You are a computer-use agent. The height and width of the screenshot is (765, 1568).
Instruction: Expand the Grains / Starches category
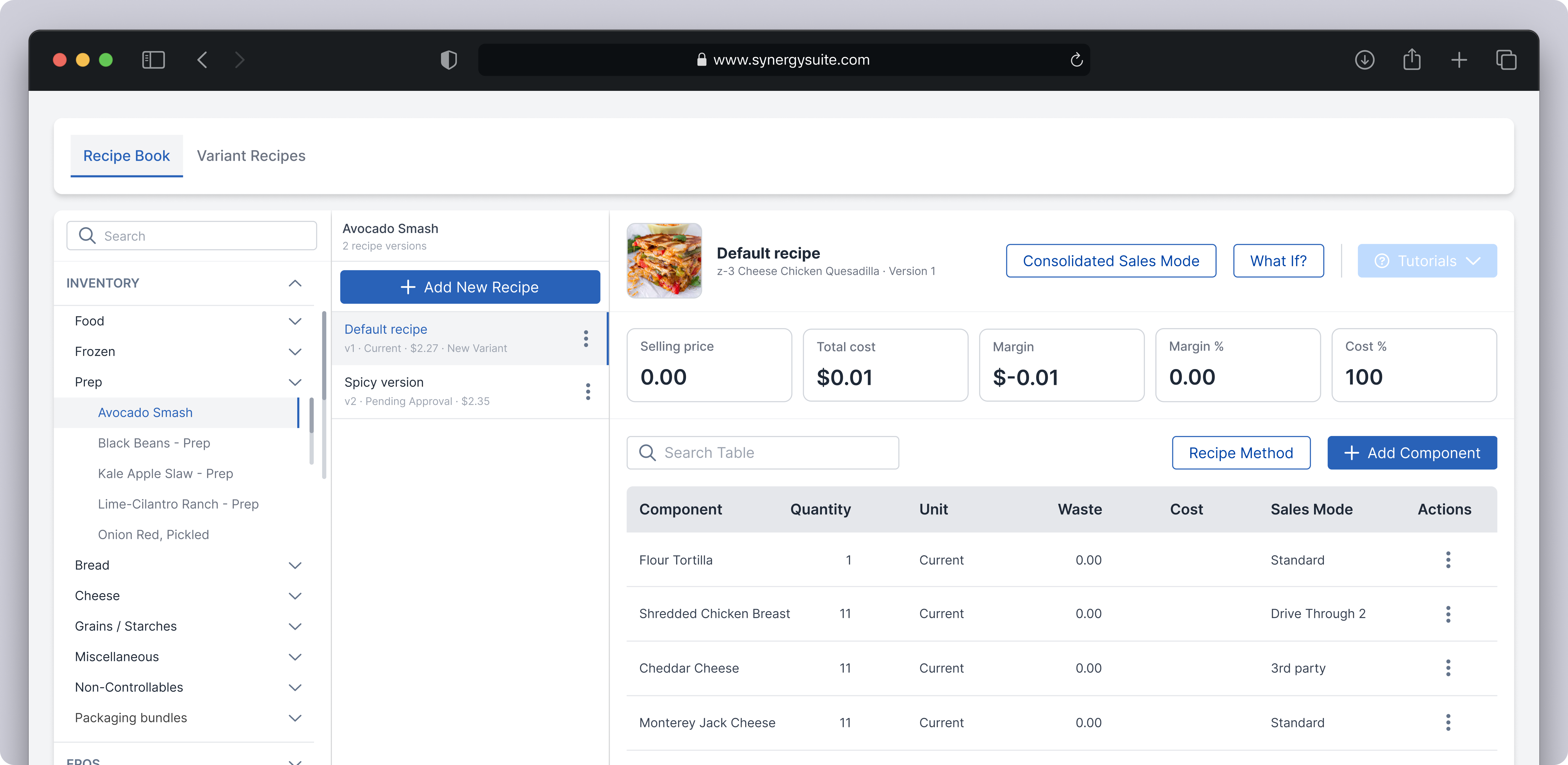[295, 626]
